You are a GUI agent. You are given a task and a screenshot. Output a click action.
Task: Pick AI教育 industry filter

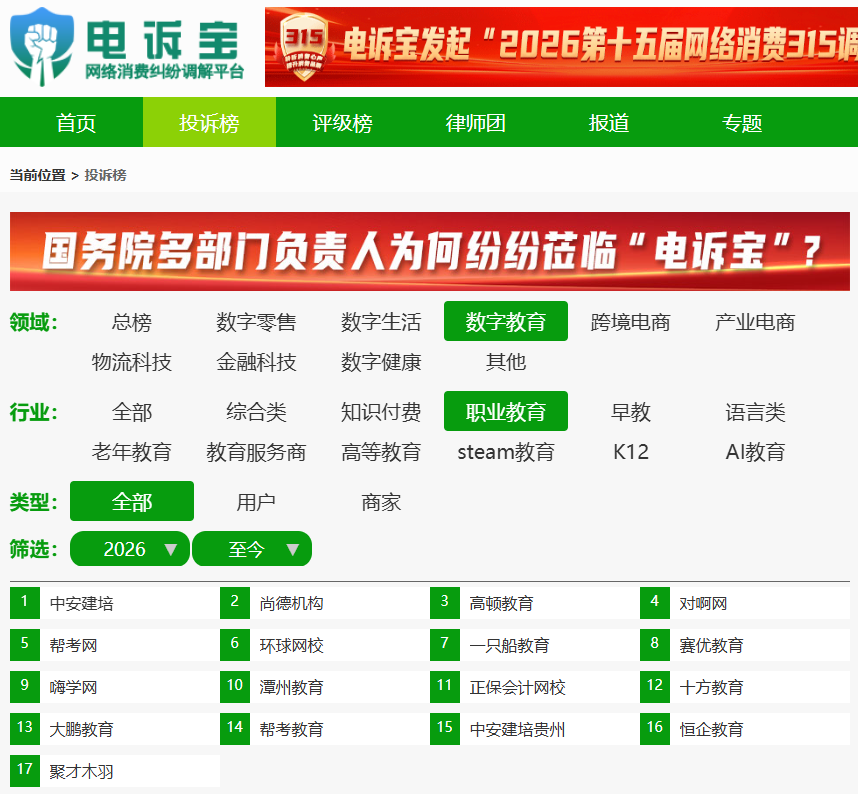click(755, 452)
